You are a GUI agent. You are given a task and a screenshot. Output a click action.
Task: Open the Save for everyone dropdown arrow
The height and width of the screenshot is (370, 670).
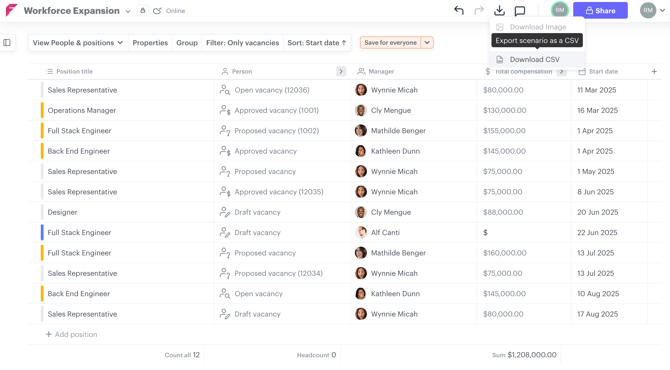427,43
